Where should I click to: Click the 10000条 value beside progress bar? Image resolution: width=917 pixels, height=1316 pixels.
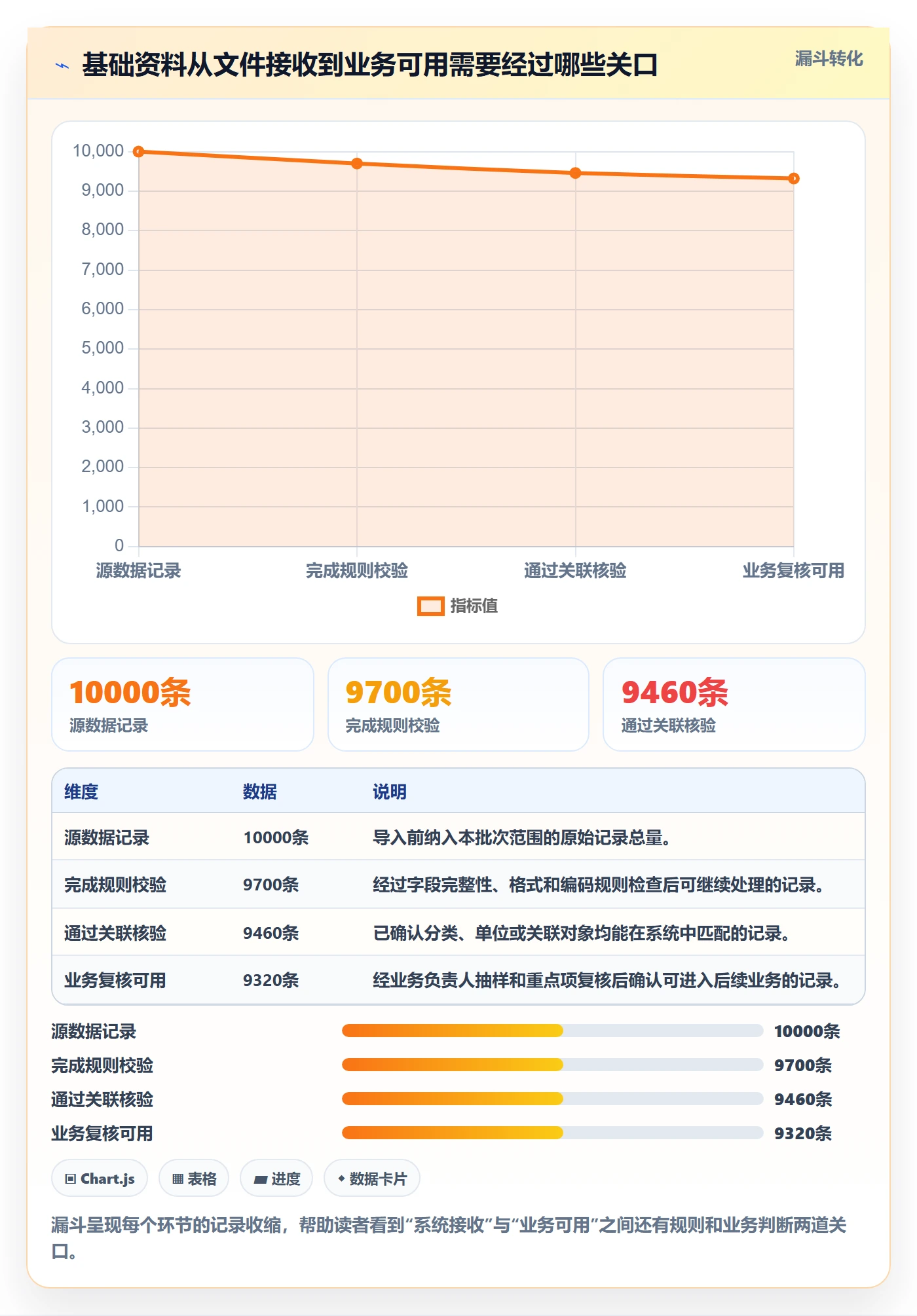click(x=807, y=1031)
